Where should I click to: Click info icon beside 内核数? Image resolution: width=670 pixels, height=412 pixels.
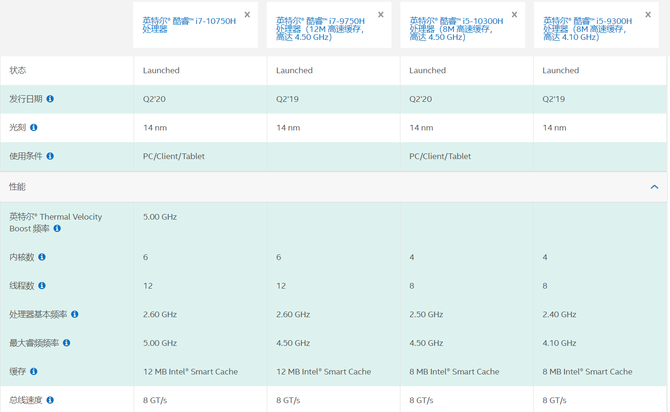[42, 257]
